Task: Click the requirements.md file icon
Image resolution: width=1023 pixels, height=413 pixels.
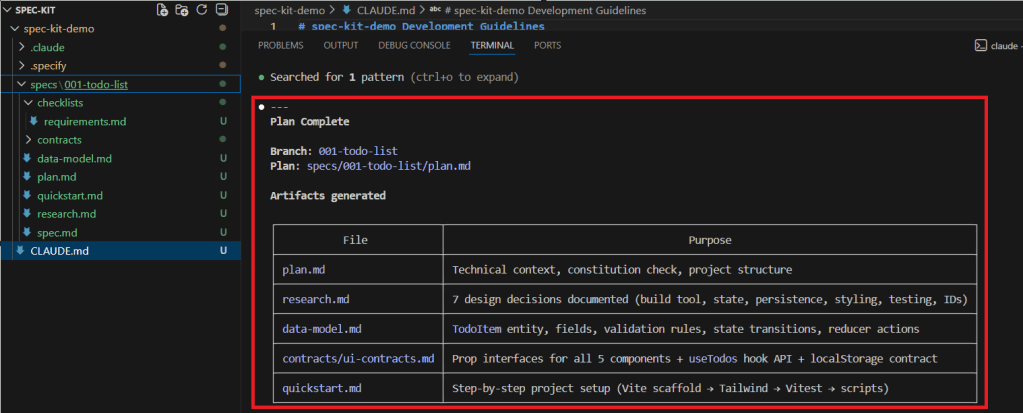Action: click(x=34, y=121)
